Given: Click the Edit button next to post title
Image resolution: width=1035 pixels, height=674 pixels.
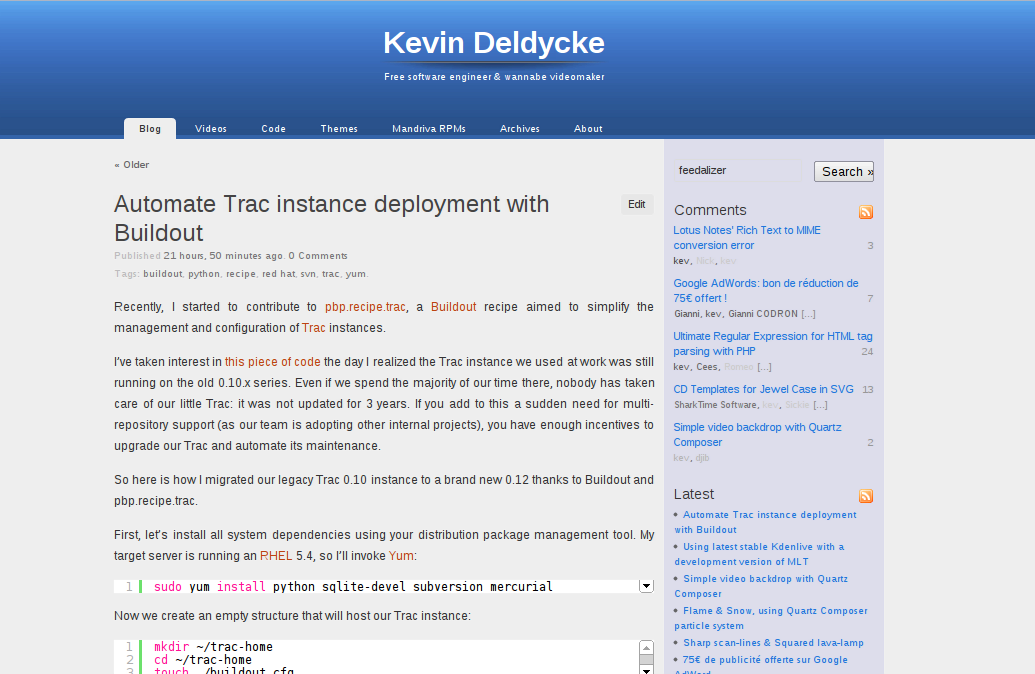Looking at the screenshot, I should click(637, 205).
